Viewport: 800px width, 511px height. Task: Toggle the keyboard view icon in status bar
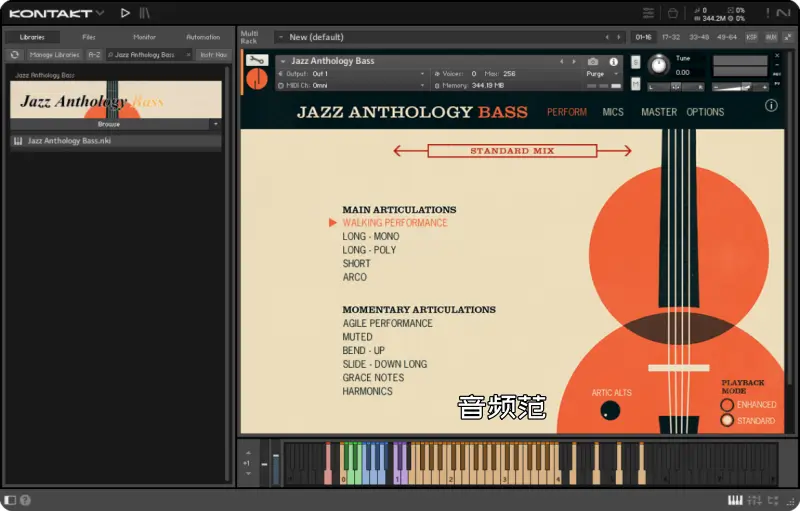[735, 500]
